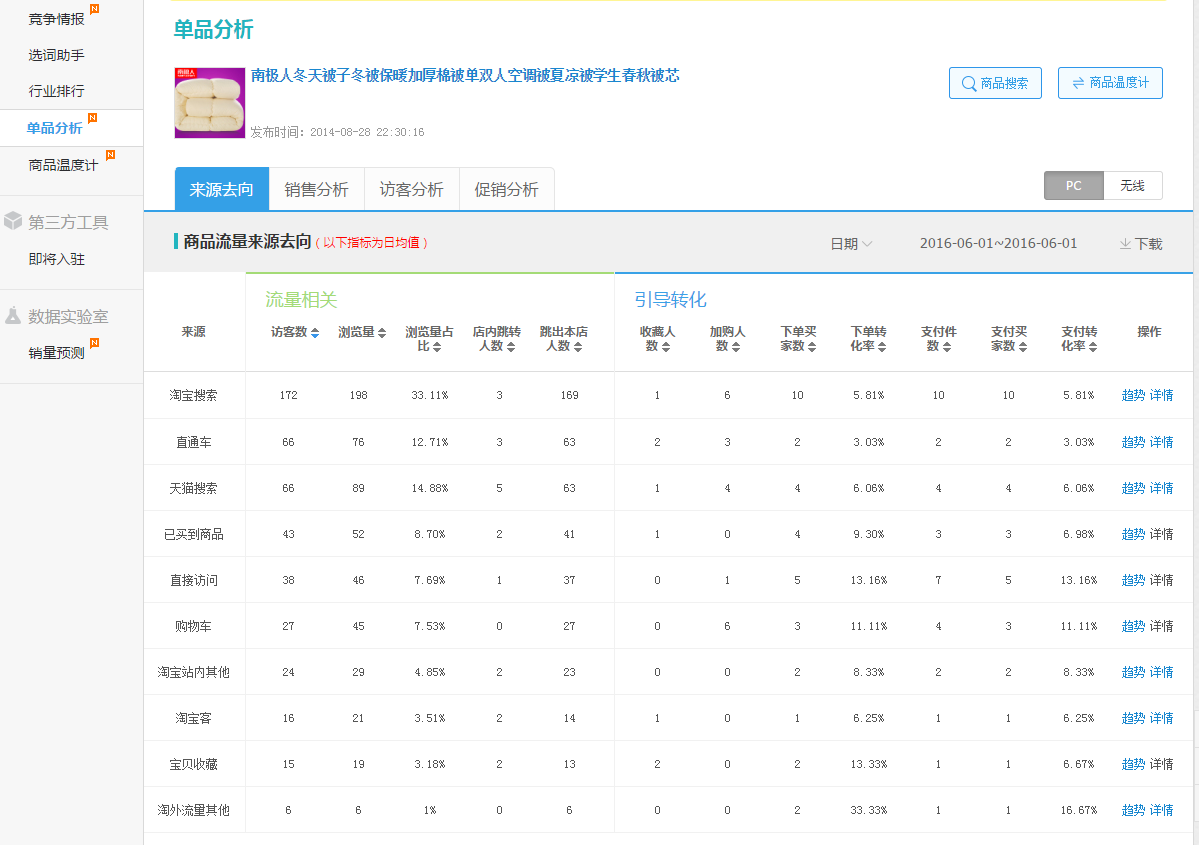
Task: Open date range 2016-06-01 picker
Action: tap(998, 243)
